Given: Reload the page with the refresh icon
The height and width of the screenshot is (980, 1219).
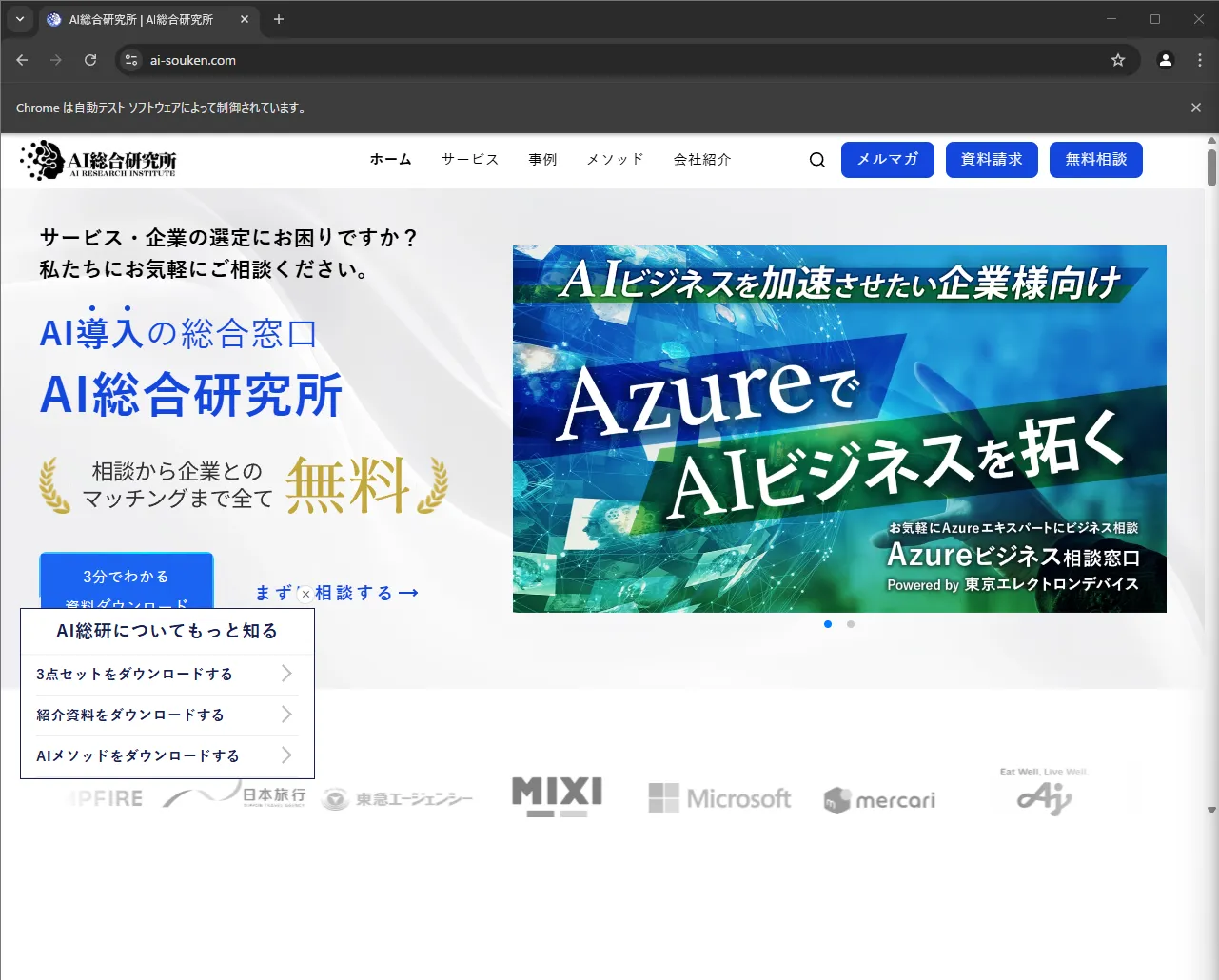Looking at the screenshot, I should 90,60.
